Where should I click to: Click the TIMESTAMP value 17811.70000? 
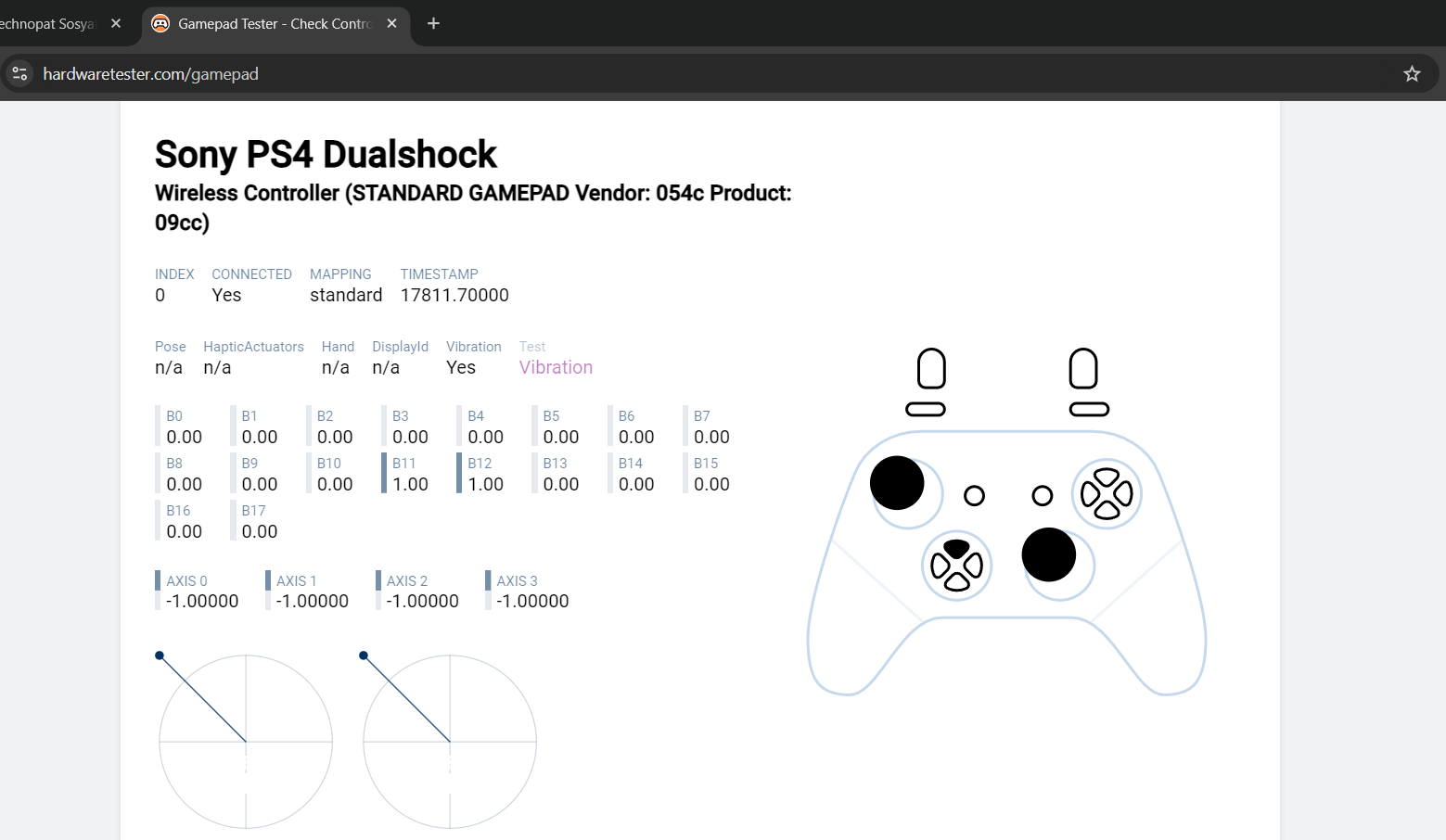coord(454,295)
